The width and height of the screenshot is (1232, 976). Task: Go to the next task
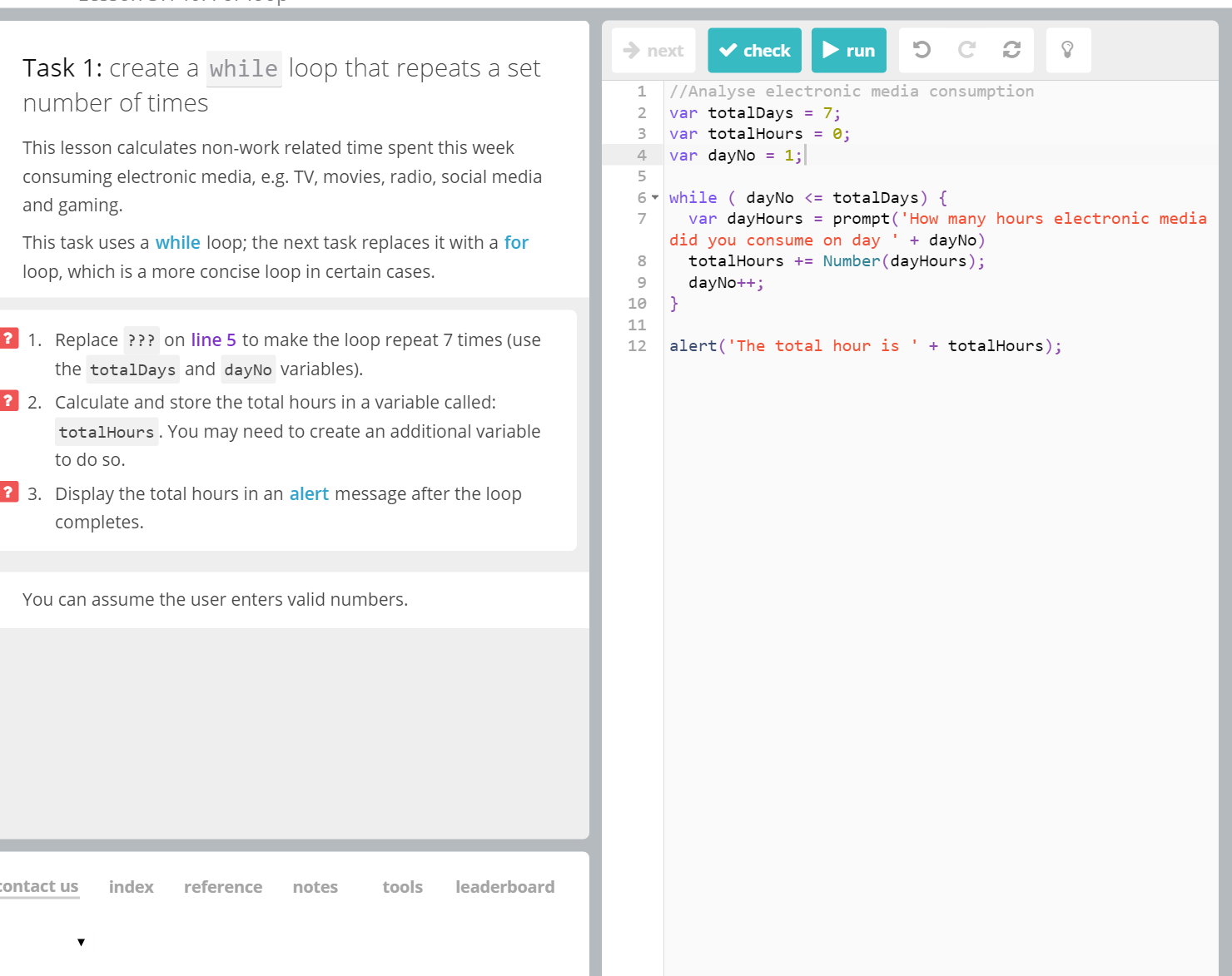(x=653, y=50)
